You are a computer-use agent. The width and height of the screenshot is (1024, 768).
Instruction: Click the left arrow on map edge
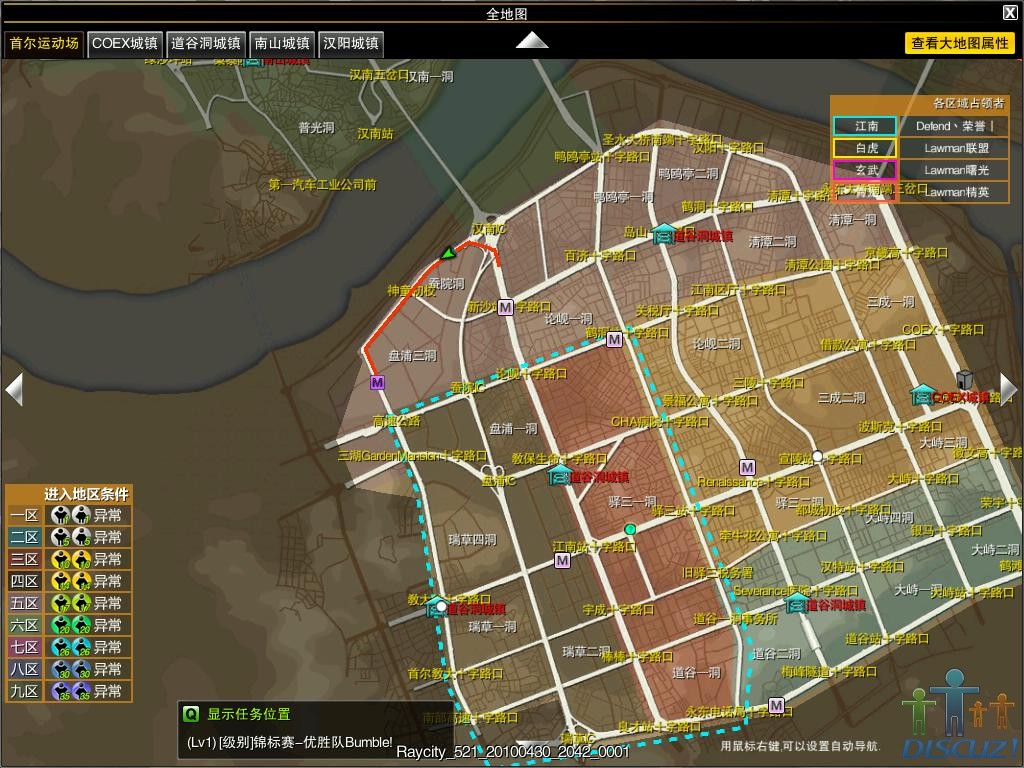click(14, 389)
